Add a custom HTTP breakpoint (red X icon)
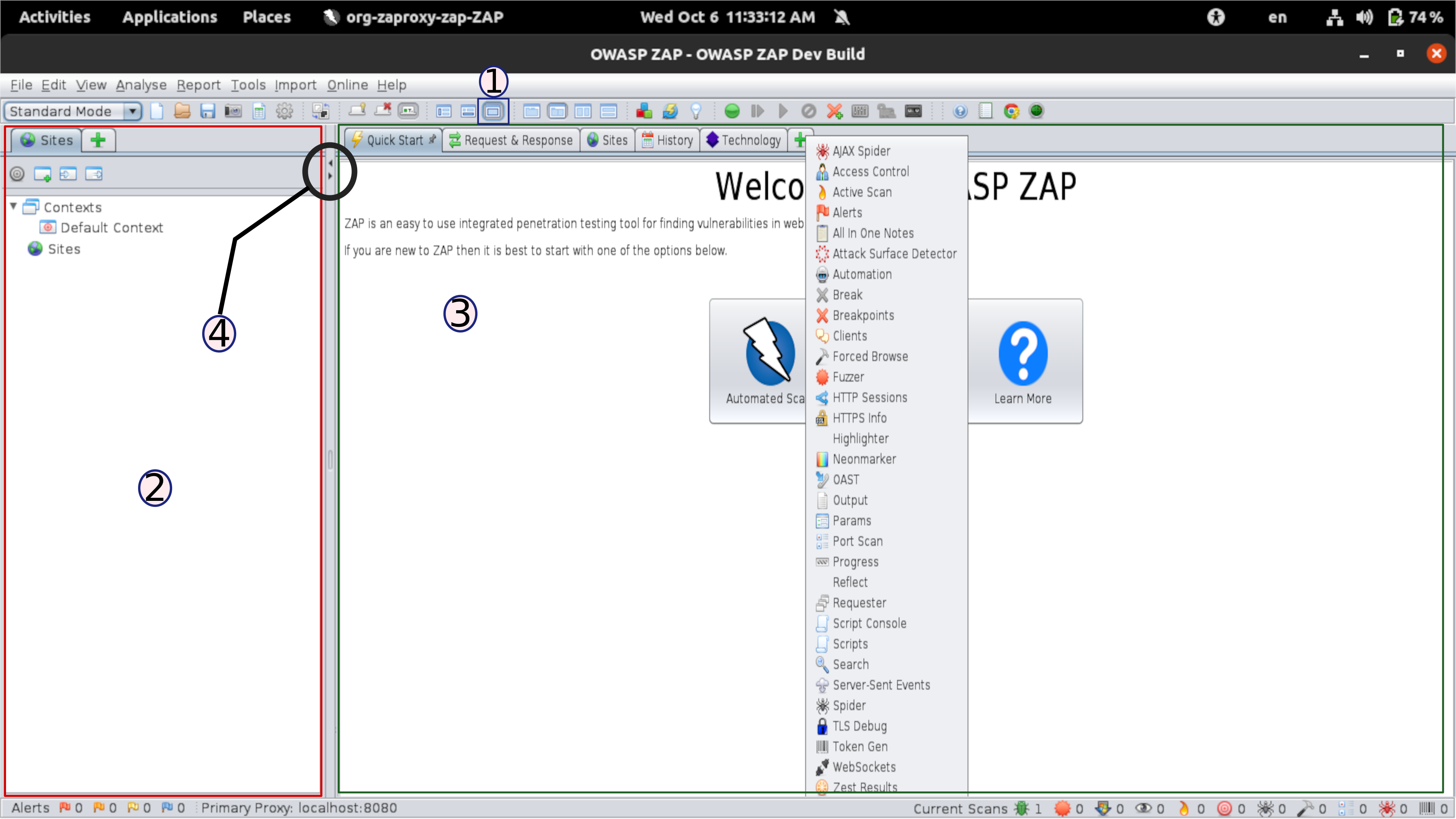This screenshot has width=1456, height=819. click(835, 111)
